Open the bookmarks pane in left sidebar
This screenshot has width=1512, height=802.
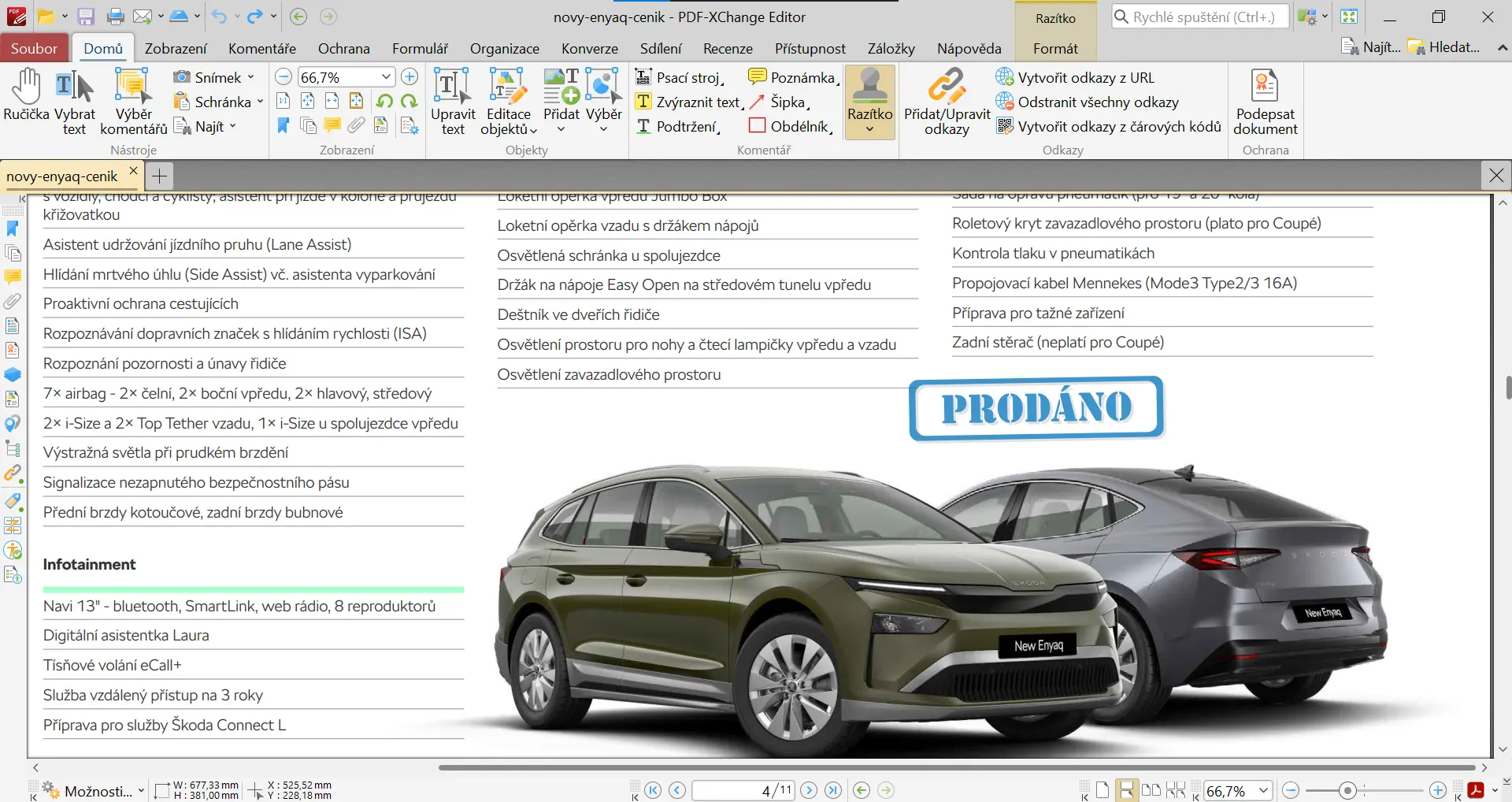pos(13,228)
